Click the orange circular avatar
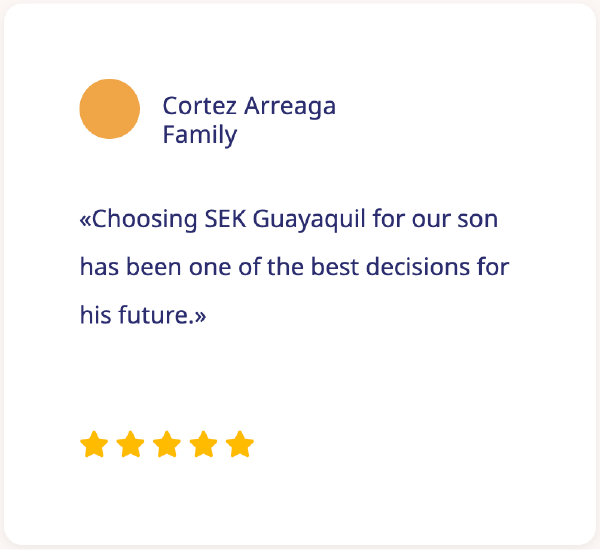600x551 pixels. coord(109,109)
